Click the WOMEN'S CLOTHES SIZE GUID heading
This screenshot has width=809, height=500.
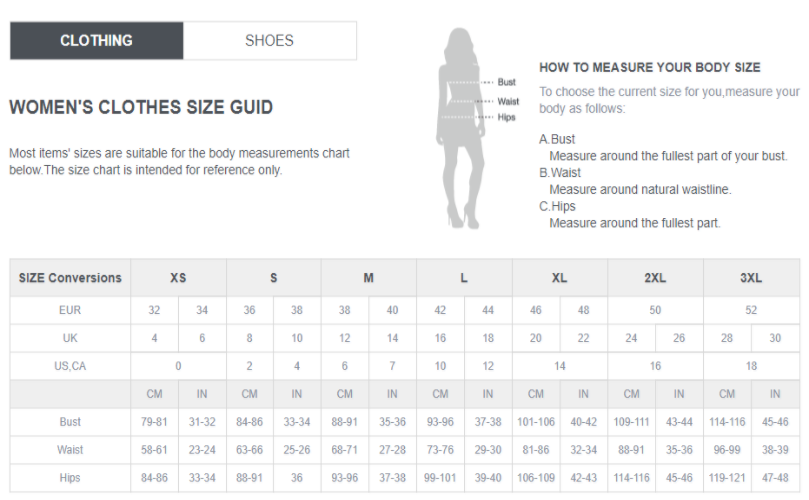(x=141, y=107)
